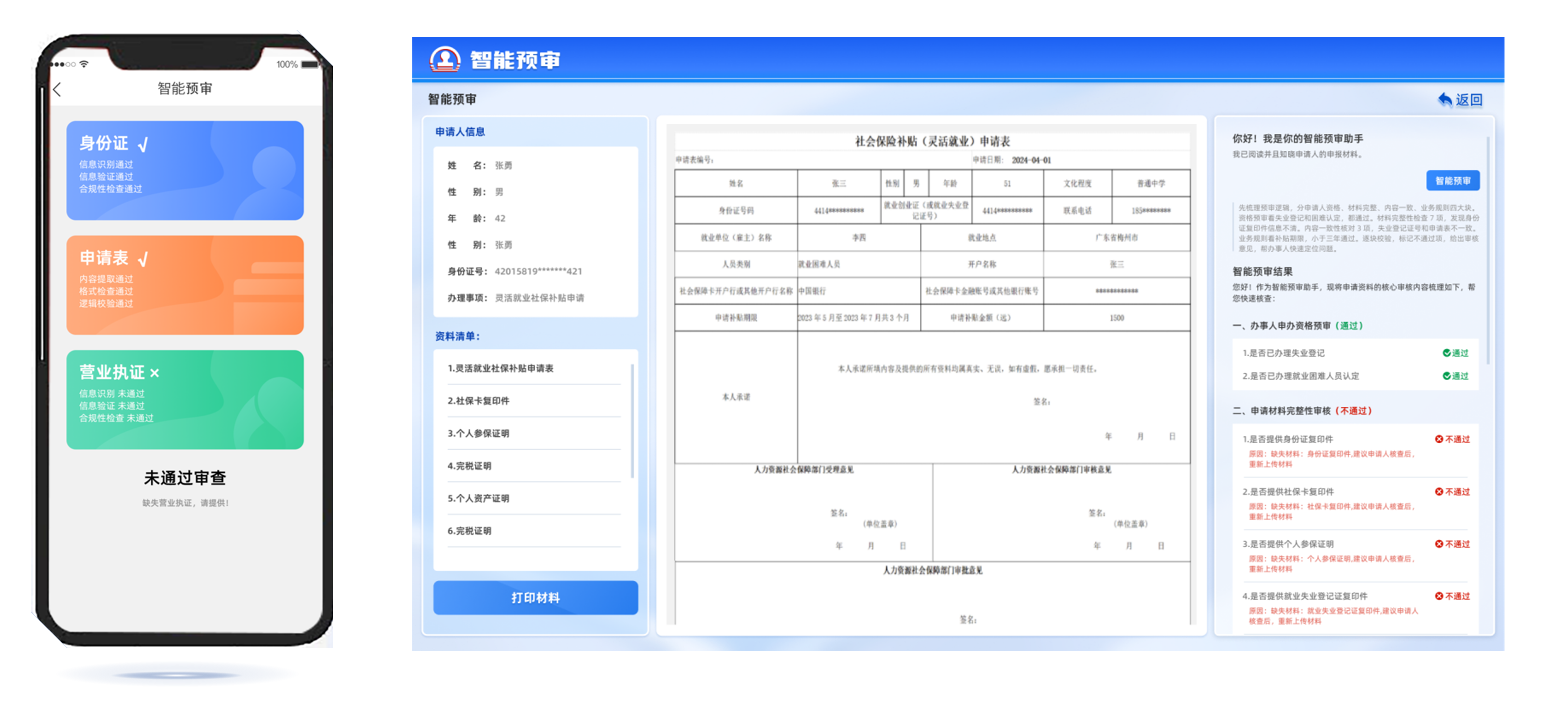The width and height of the screenshot is (1541, 717).
Task: Click the blue return arrow beside 返回
Action: [x=1445, y=100]
